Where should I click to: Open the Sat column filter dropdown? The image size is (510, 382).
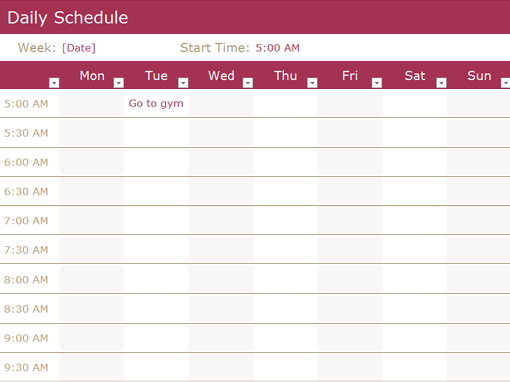(441, 82)
